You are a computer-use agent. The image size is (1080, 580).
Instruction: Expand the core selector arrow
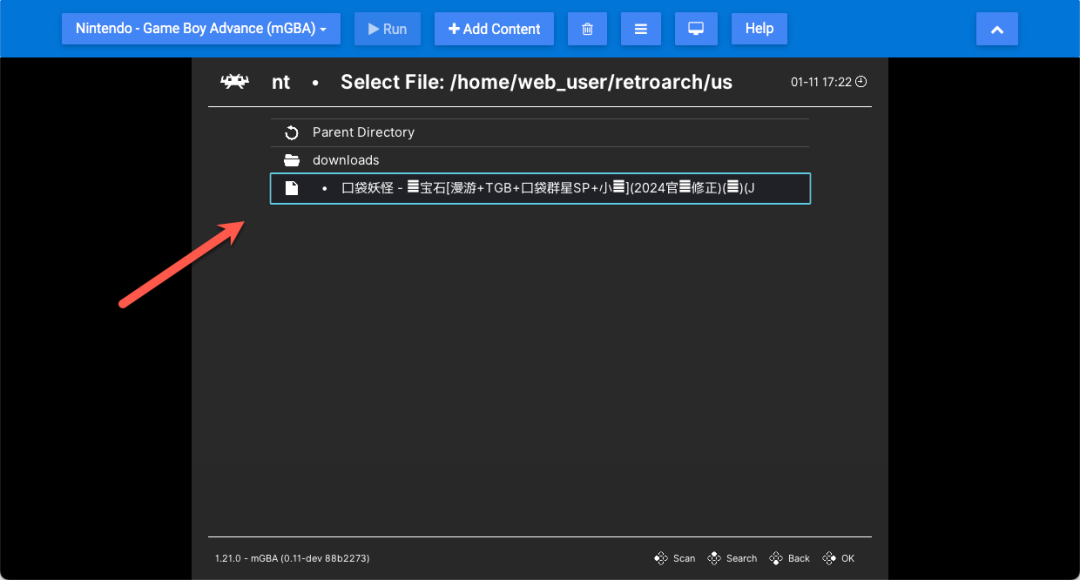[321, 28]
